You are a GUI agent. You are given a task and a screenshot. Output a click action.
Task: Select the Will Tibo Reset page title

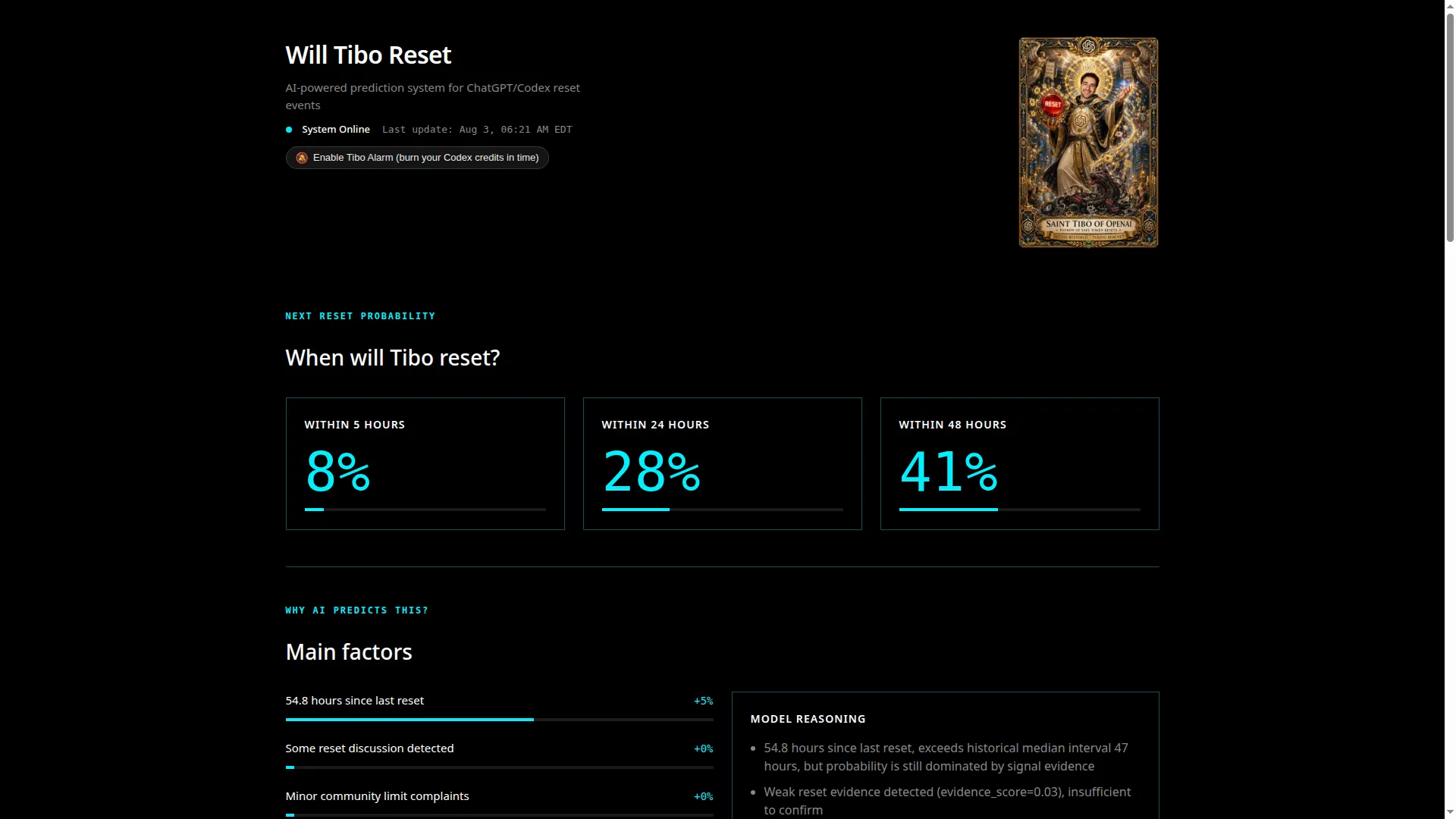[368, 55]
